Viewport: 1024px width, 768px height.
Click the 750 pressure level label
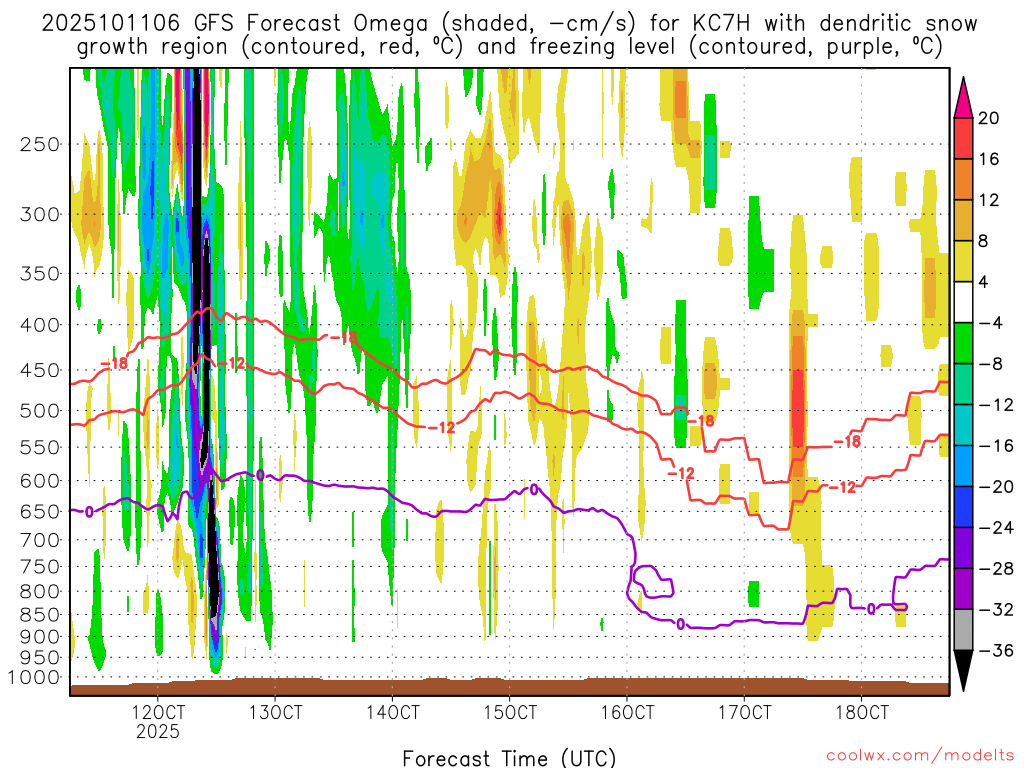coord(40,567)
